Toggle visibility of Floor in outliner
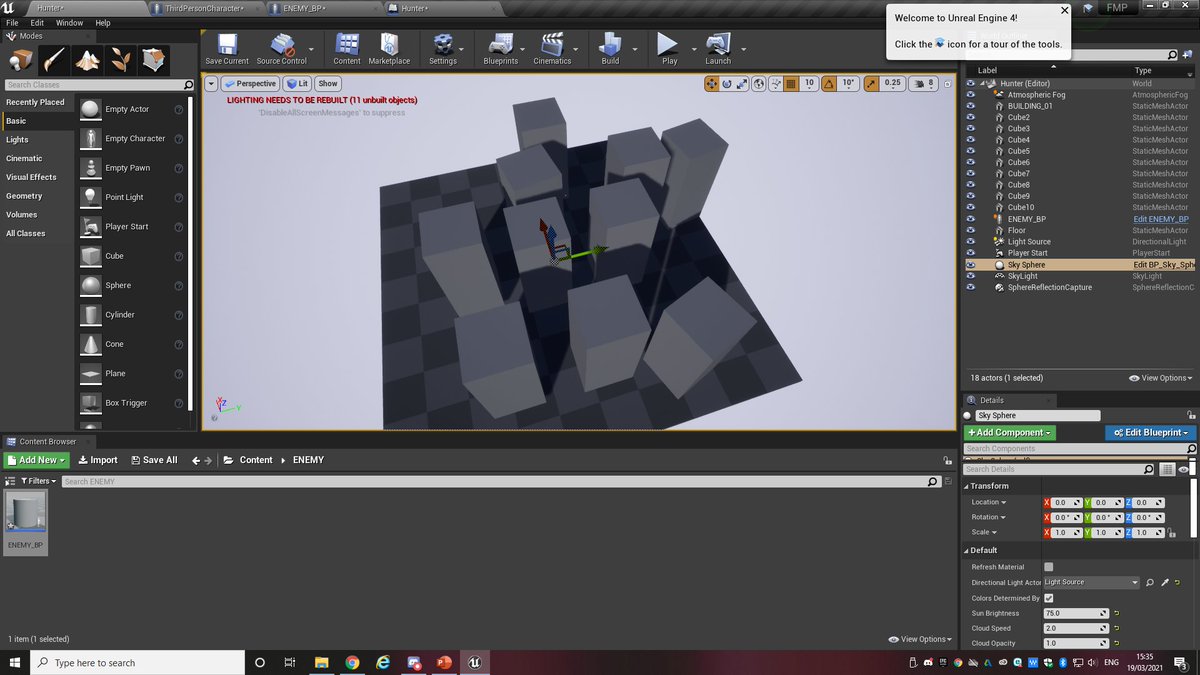 point(970,230)
